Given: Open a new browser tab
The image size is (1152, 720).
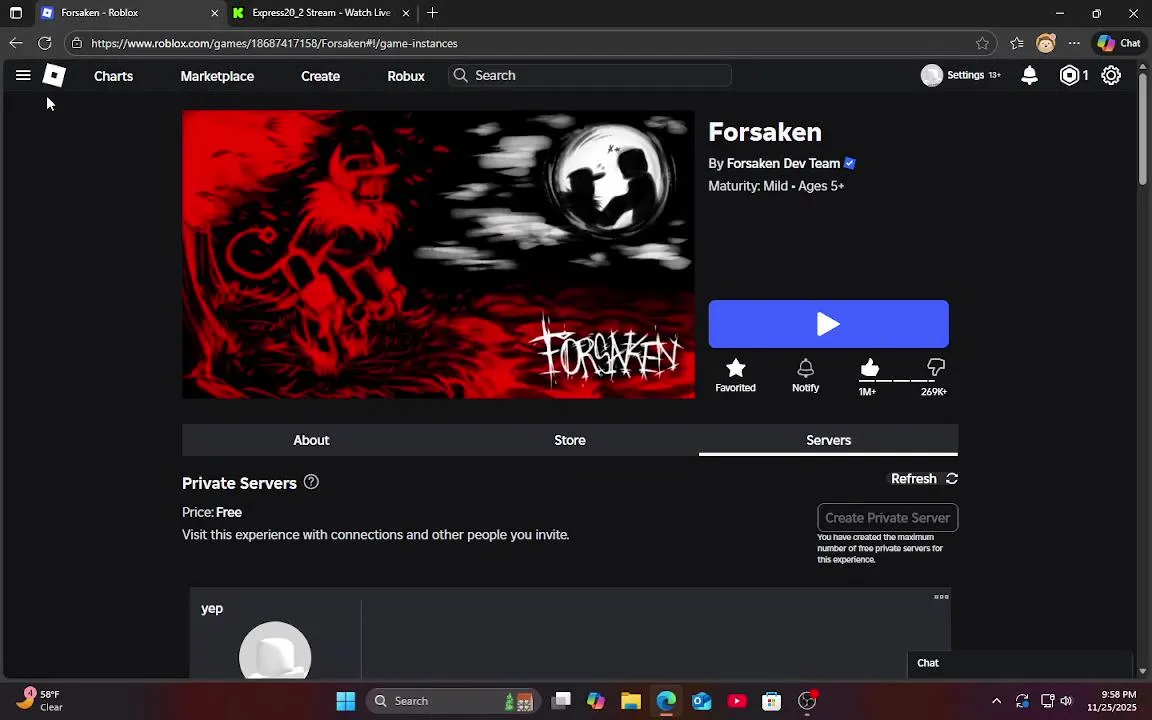Looking at the screenshot, I should pos(432,12).
